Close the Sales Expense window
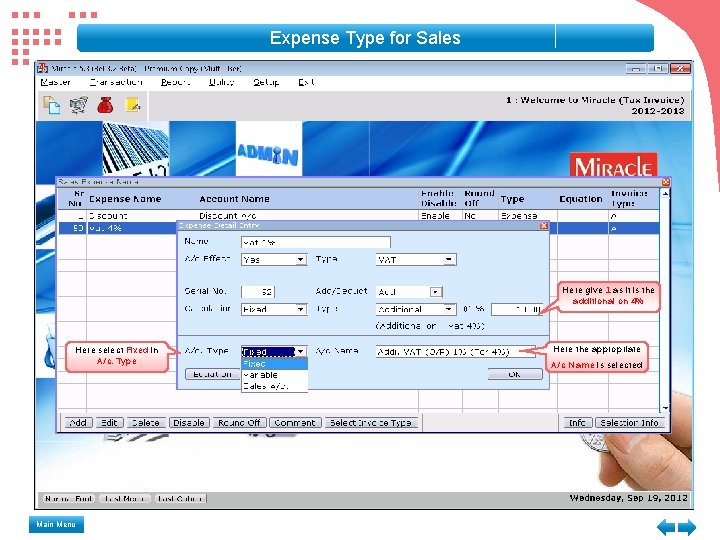This screenshot has width=720, height=540. click(x=666, y=182)
